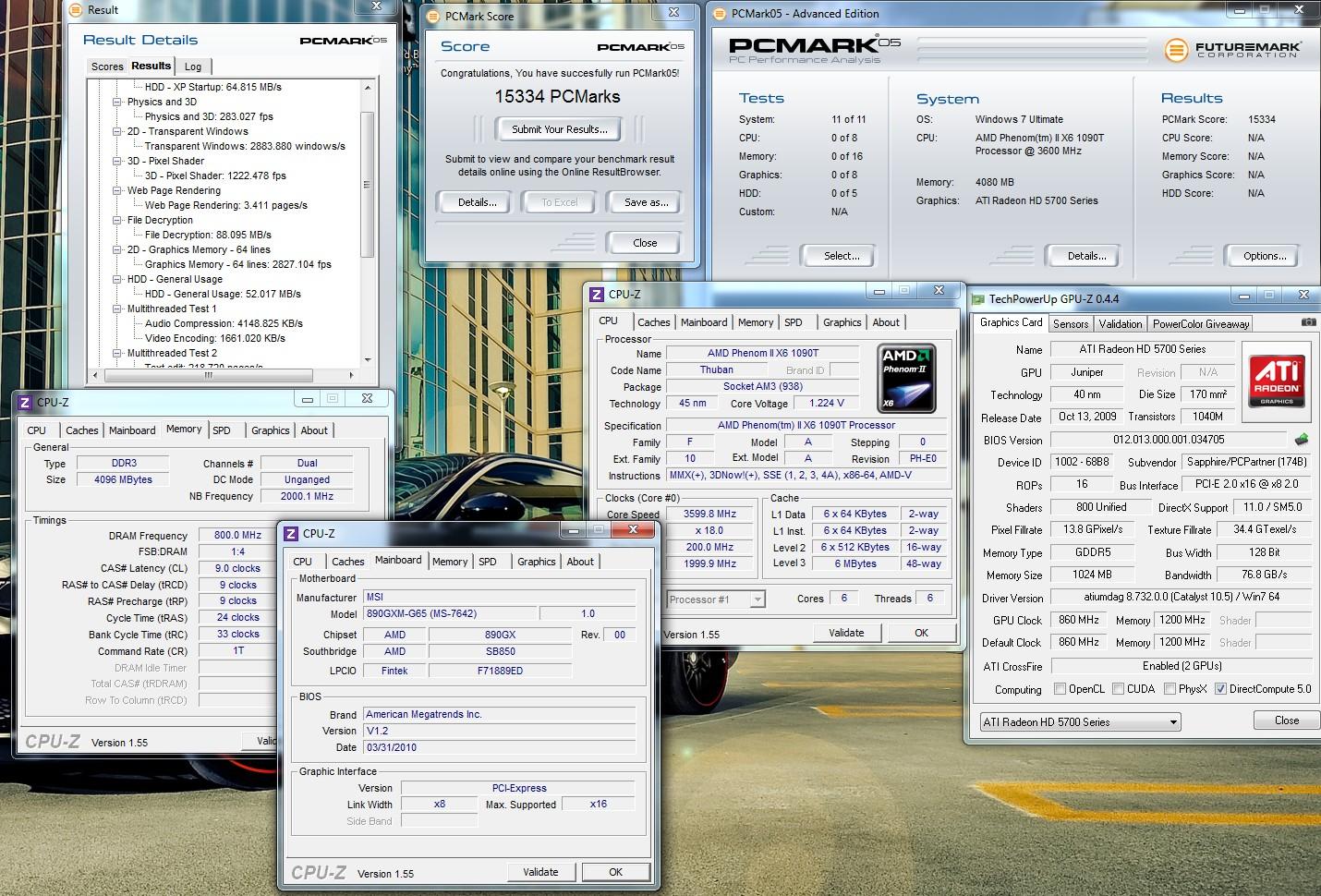Screen dimensions: 1321x896
Task: Open Graphics tab in CPU-Z Mainboard window
Action: click(x=537, y=562)
